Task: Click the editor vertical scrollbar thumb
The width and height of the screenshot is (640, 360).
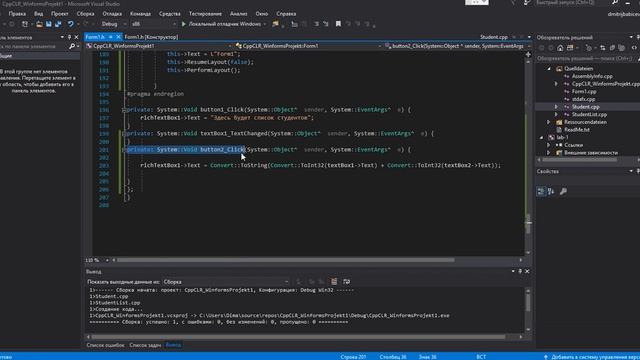Action: (528, 224)
